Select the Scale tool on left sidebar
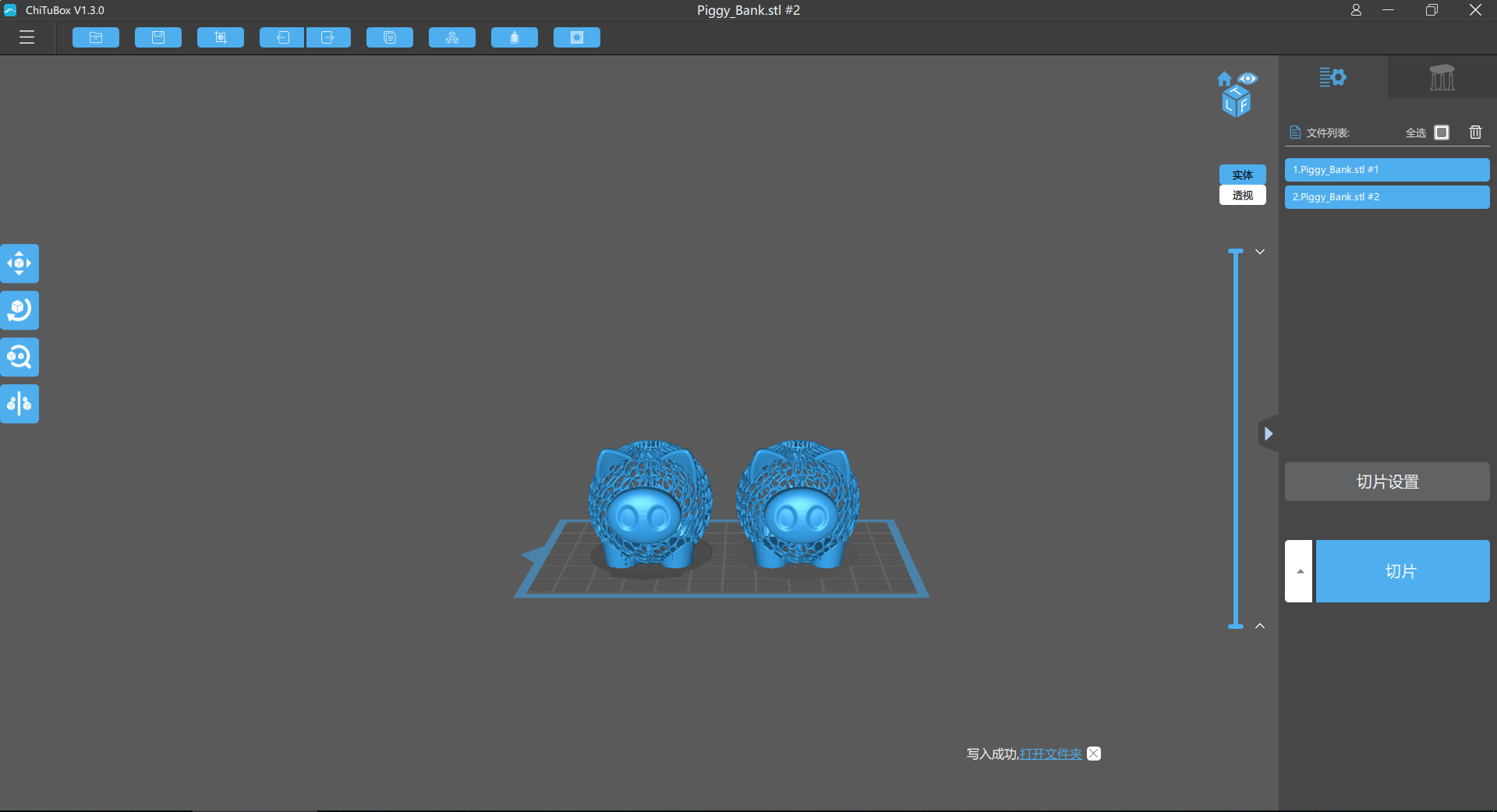1497x812 pixels. pos(19,357)
